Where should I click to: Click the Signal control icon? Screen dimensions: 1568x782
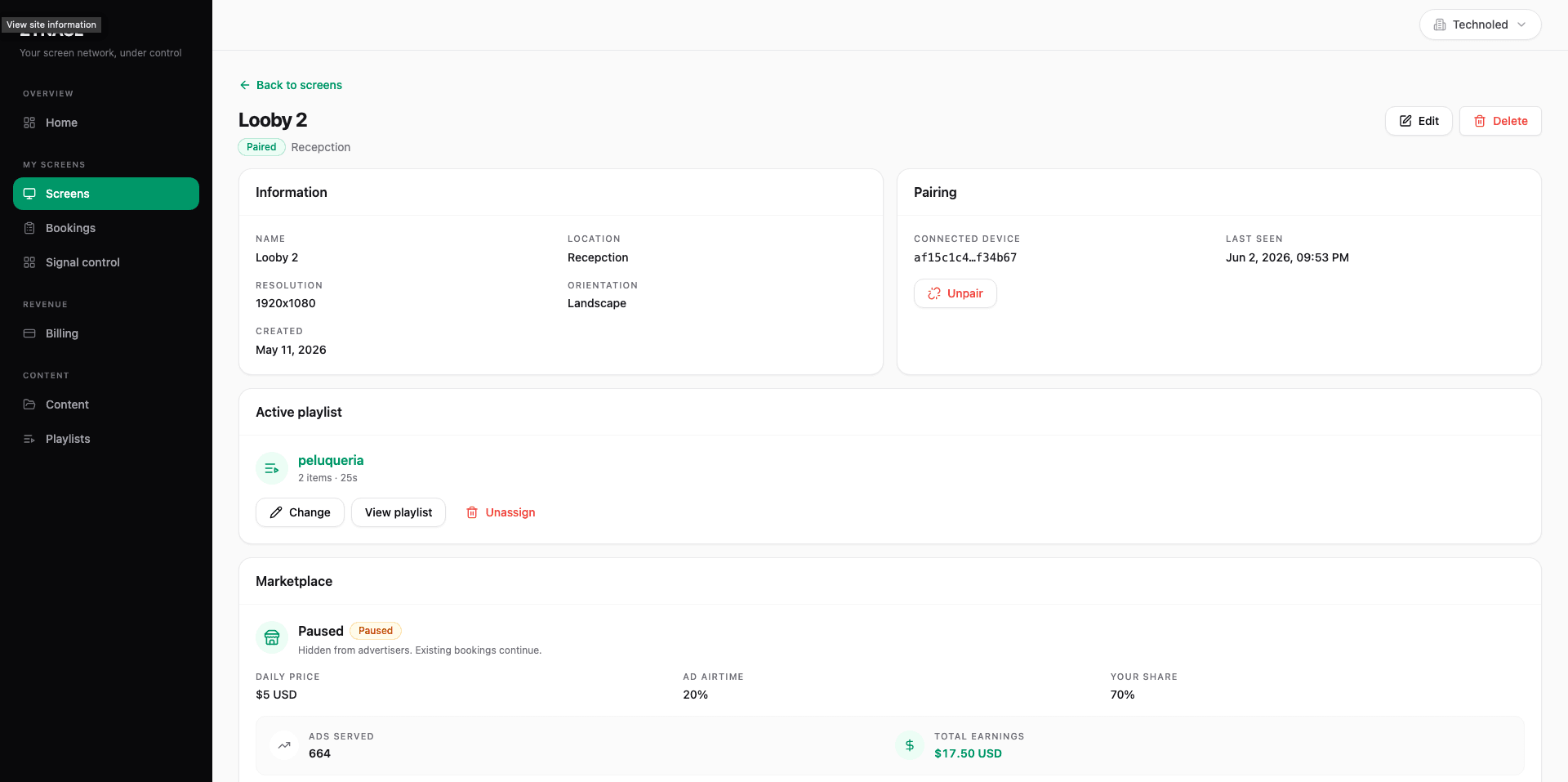point(29,262)
